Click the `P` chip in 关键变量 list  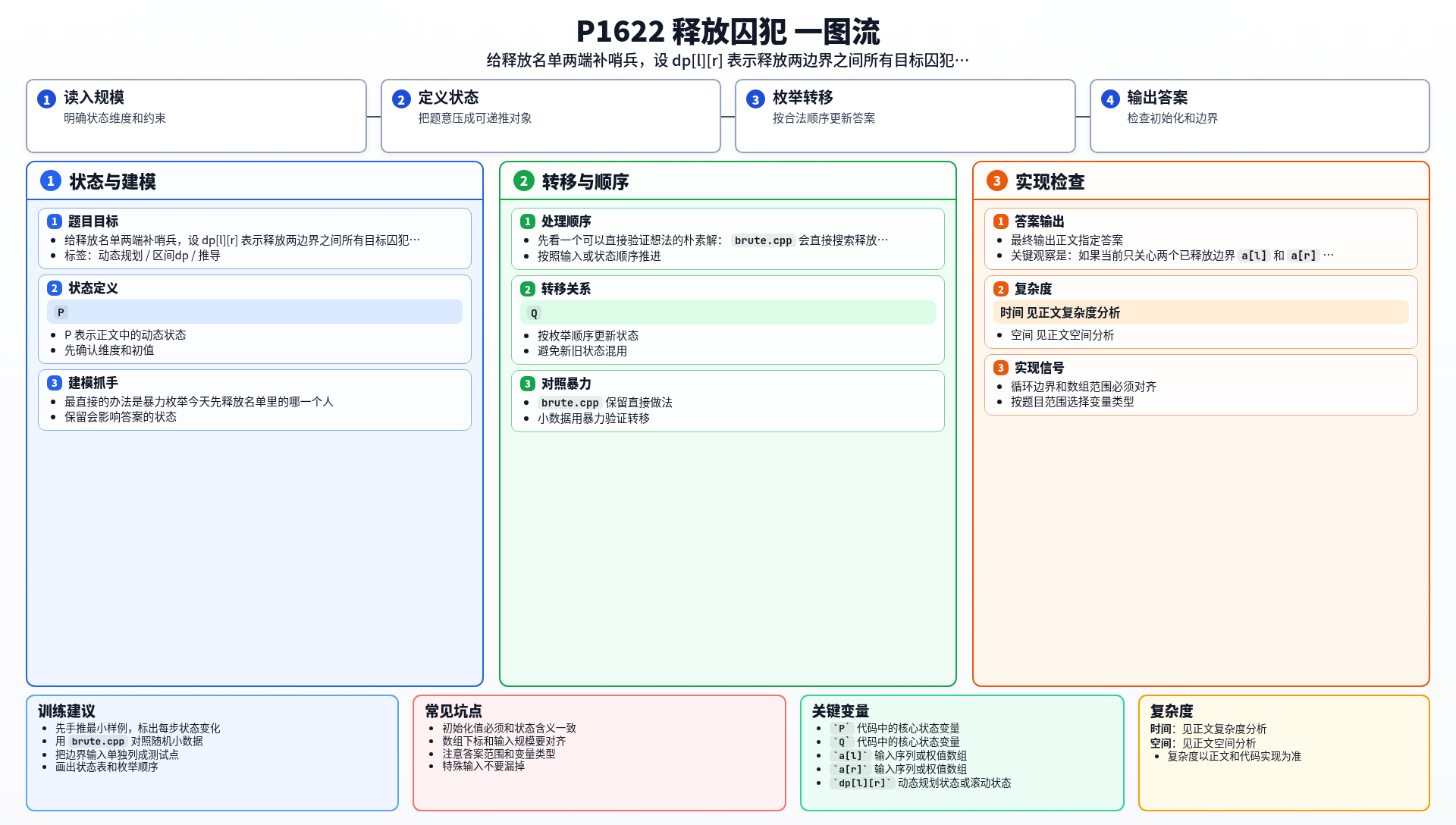pyautogui.click(x=842, y=729)
